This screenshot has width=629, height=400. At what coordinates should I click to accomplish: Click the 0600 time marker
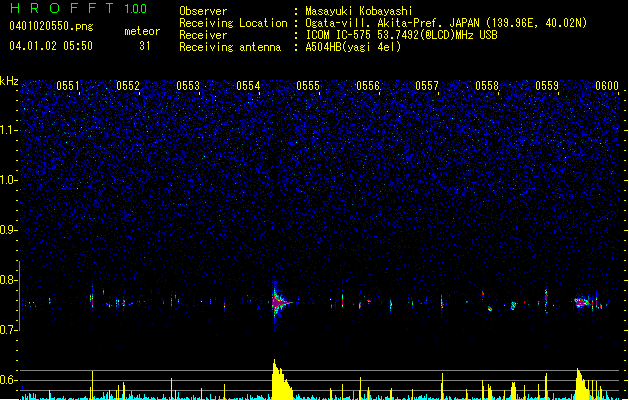pyautogui.click(x=607, y=86)
